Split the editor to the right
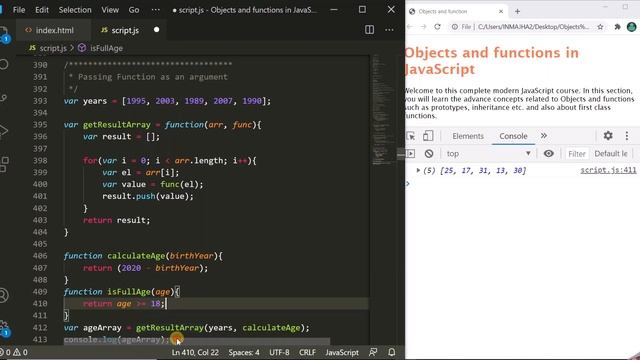The image size is (640, 360). 369,30
